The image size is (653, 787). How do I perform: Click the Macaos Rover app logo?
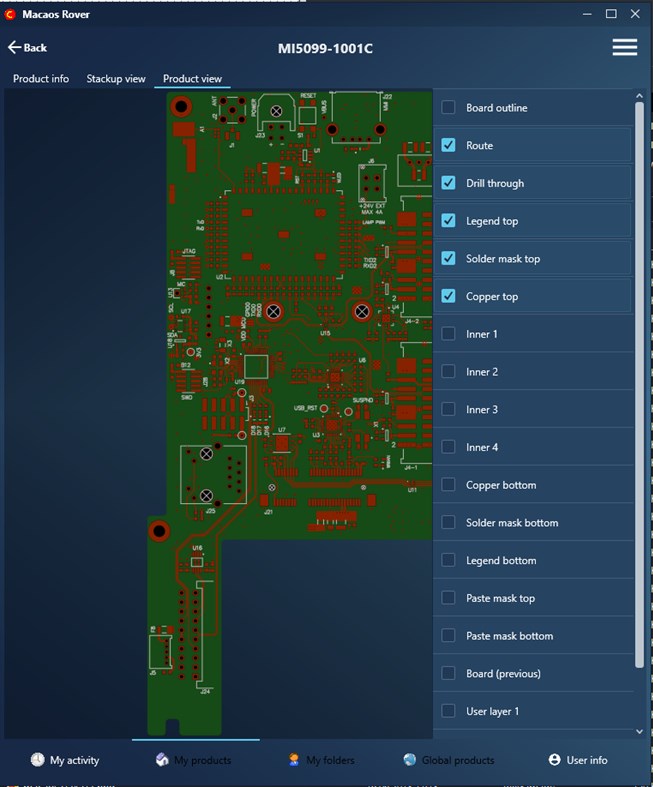(10, 15)
